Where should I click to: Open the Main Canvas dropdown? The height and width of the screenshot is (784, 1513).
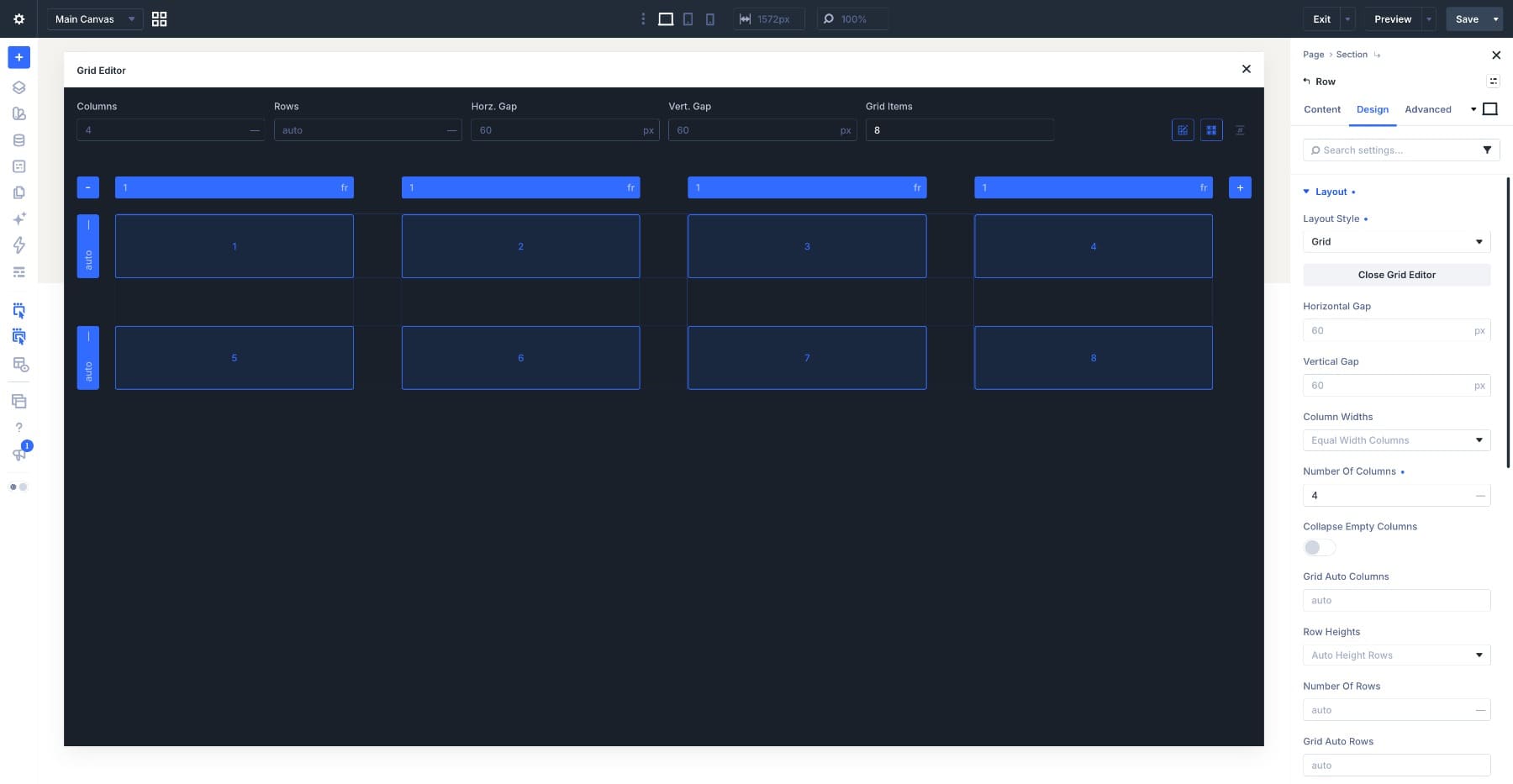point(94,18)
